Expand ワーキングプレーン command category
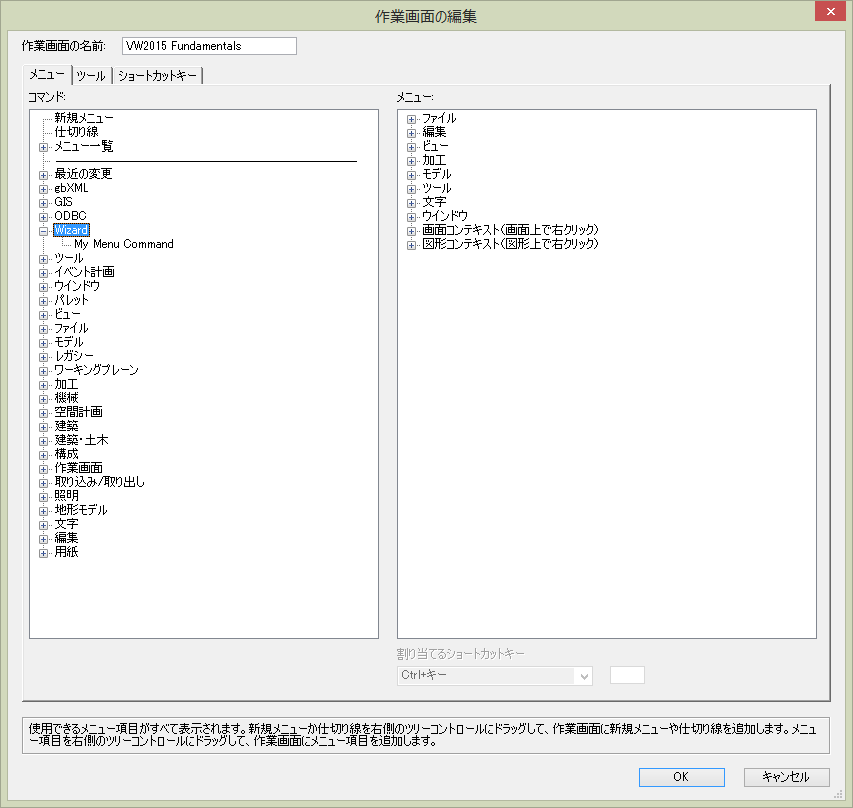This screenshot has width=853, height=808. tap(44, 371)
